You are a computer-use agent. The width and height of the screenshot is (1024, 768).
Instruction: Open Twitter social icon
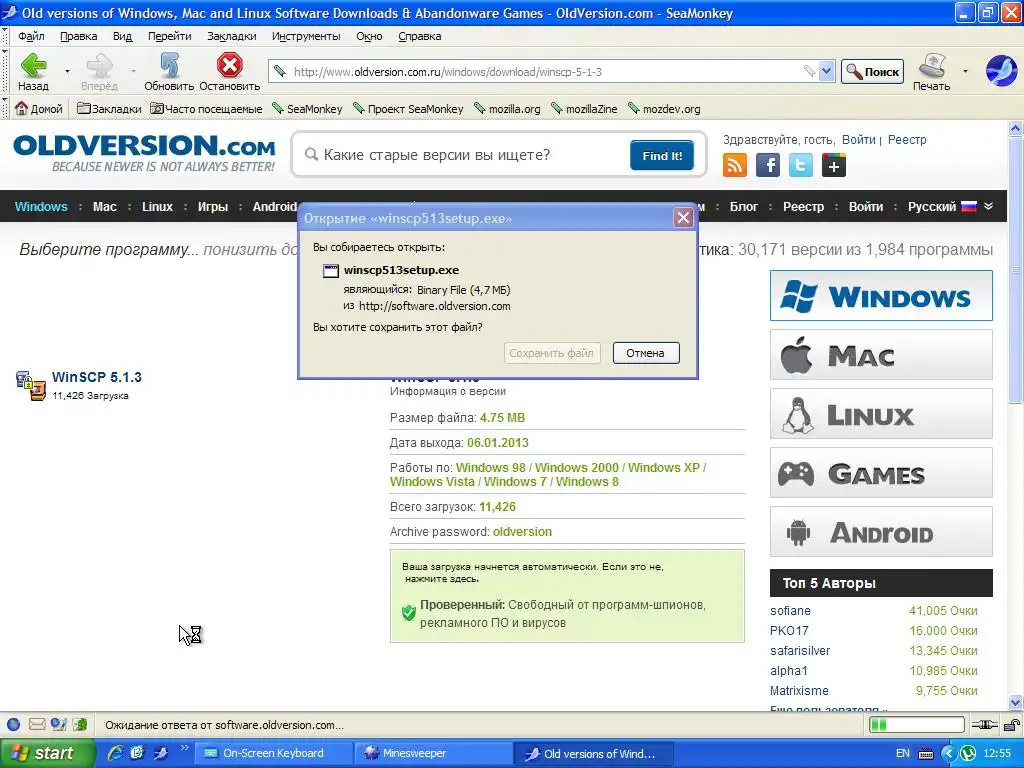click(x=801, y=165)
